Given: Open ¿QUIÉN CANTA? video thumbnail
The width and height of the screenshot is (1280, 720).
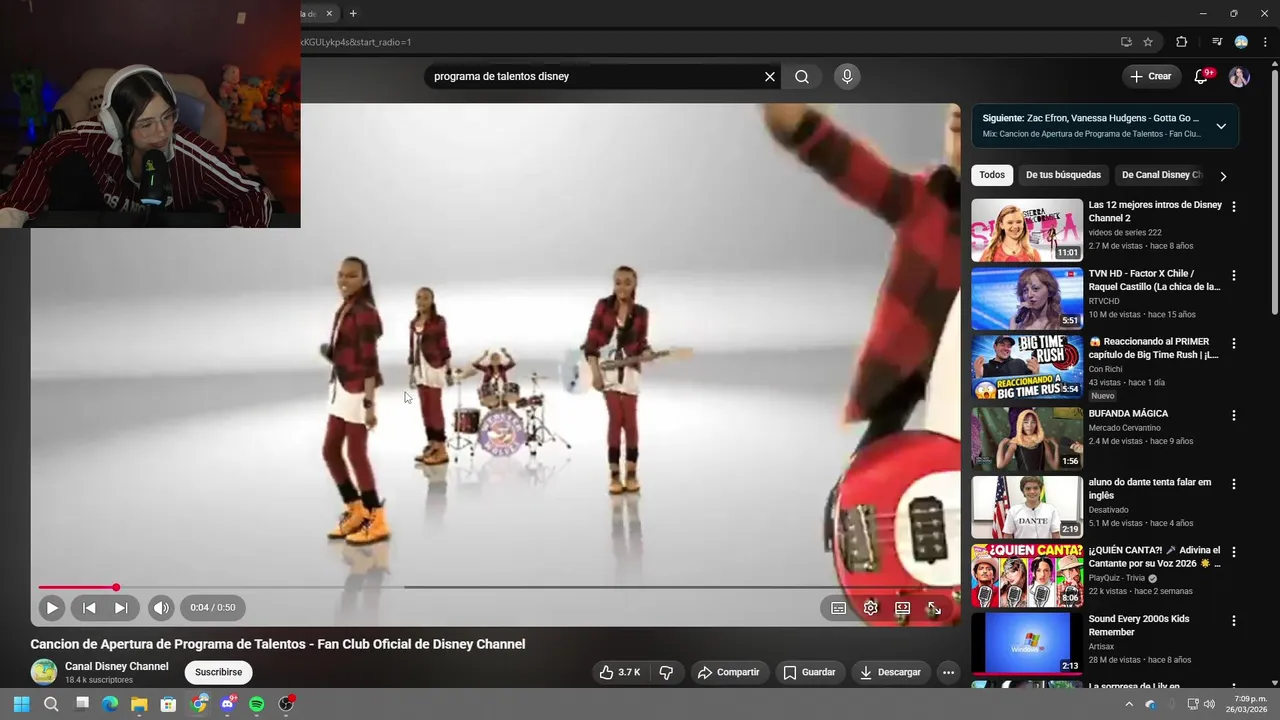Looking at the screenshot, I should point(1027,575).
